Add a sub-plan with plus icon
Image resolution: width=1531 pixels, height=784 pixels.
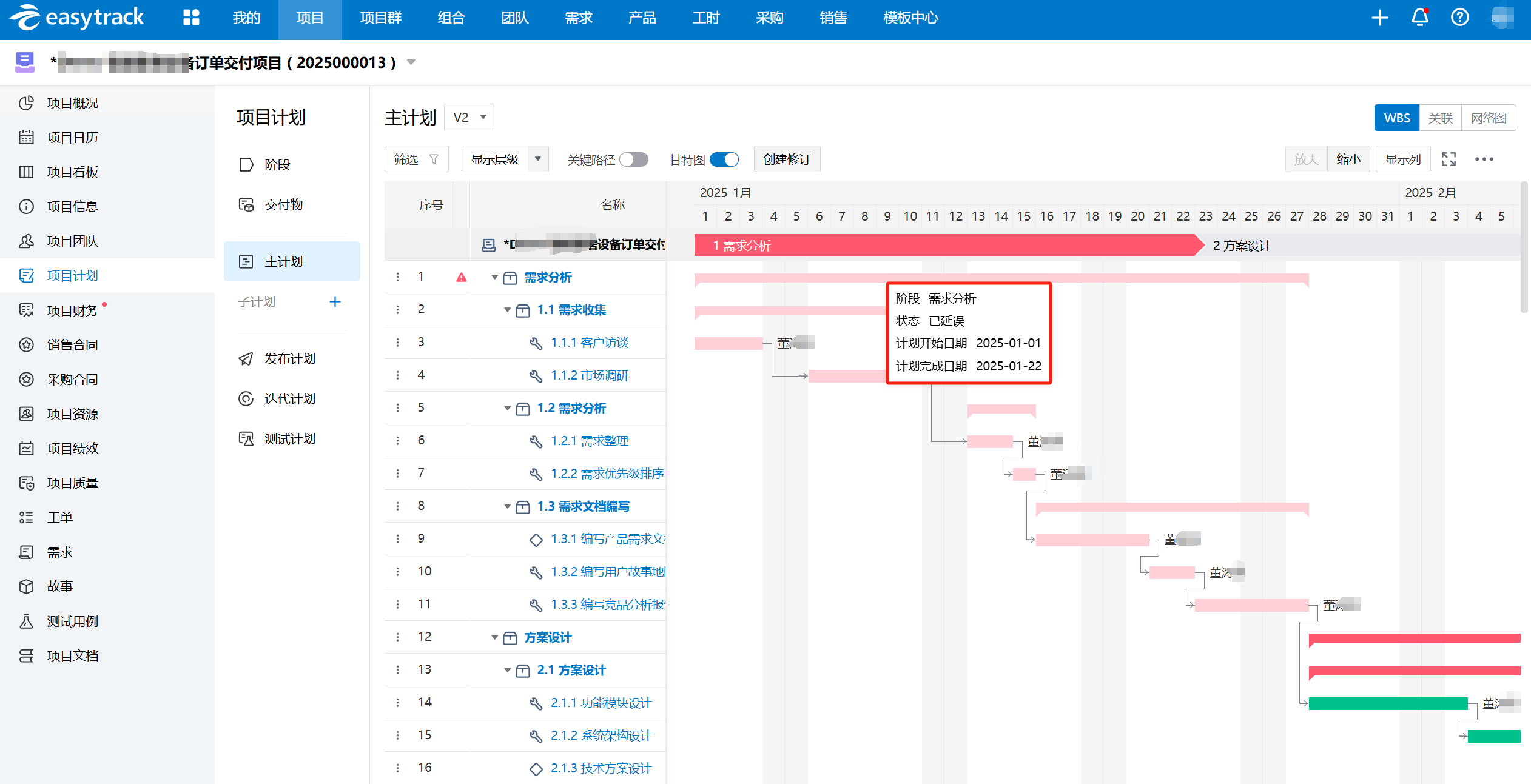(335, 301)
